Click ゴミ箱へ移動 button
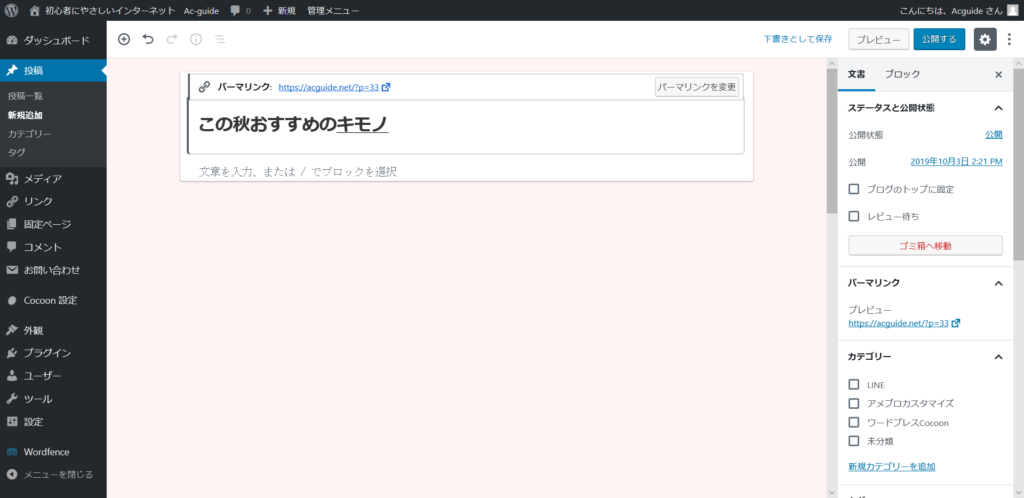 (925, 245)
